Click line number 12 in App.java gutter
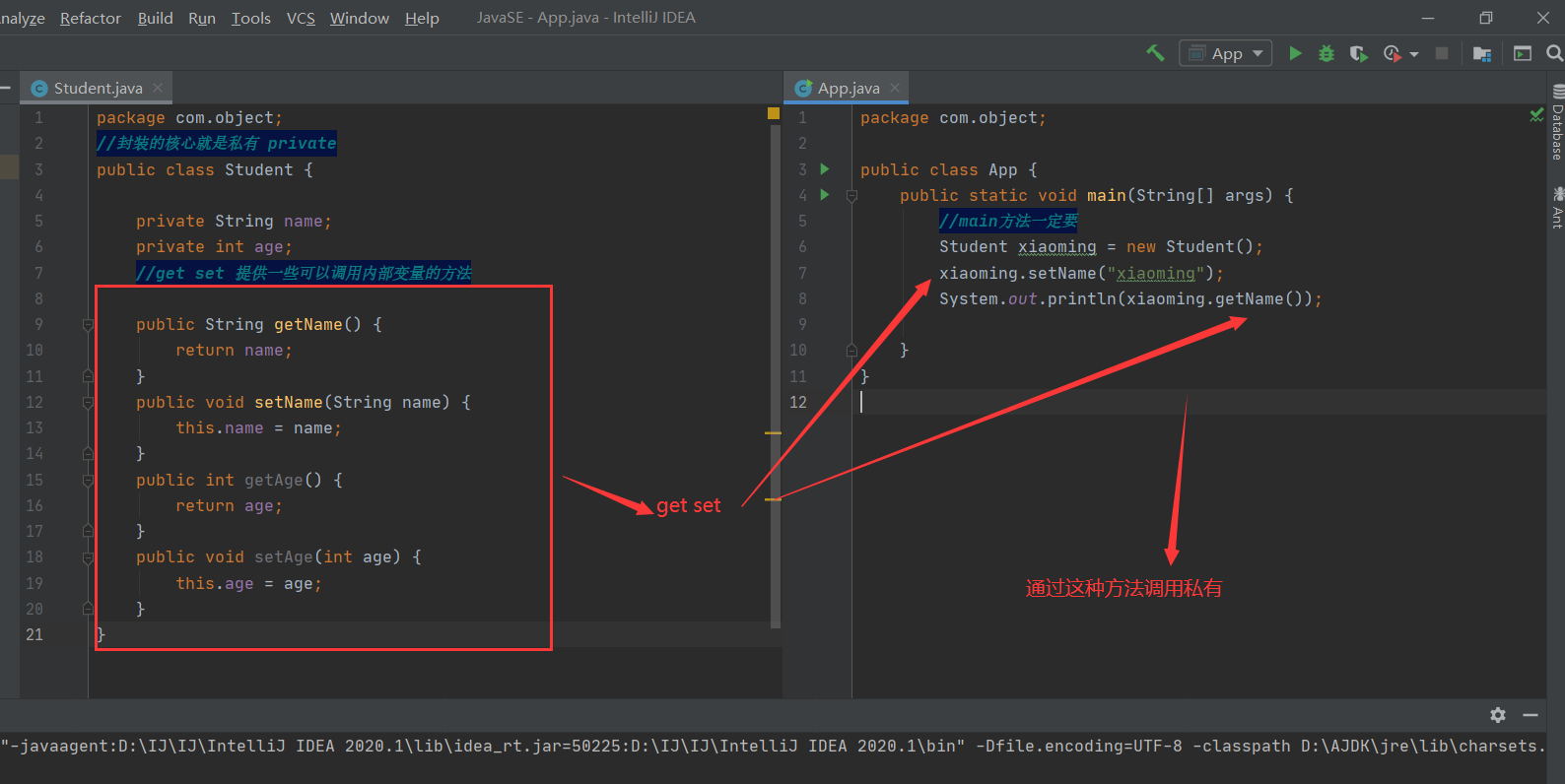This screenshot has width=1565, height=784. (798, 402)
